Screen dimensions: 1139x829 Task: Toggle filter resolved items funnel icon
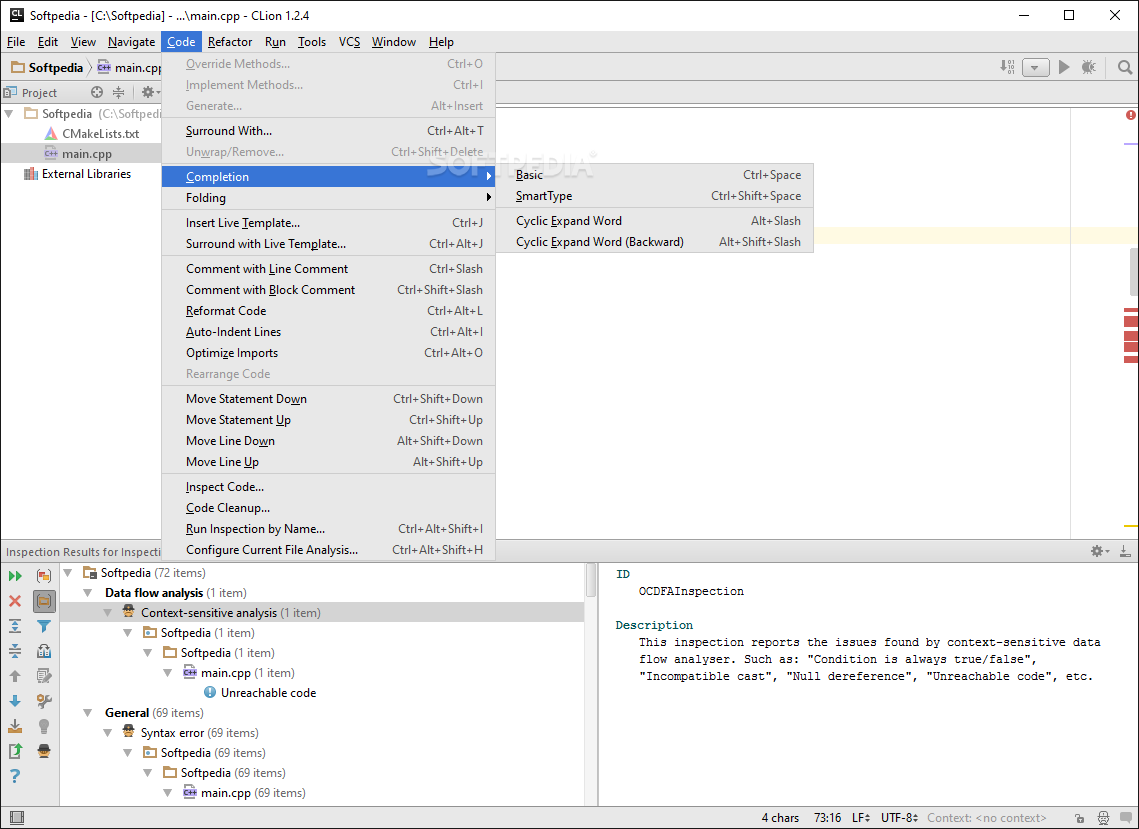coord(44,626)
